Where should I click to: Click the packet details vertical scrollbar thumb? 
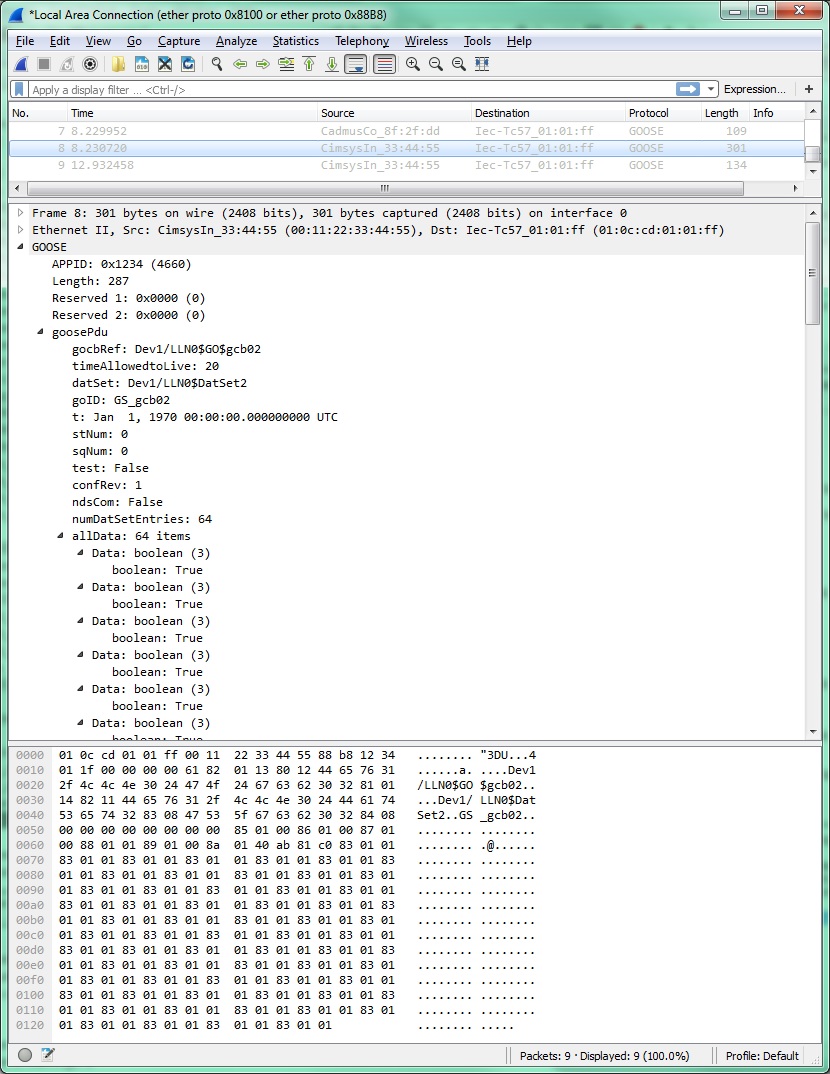point(813,273)
